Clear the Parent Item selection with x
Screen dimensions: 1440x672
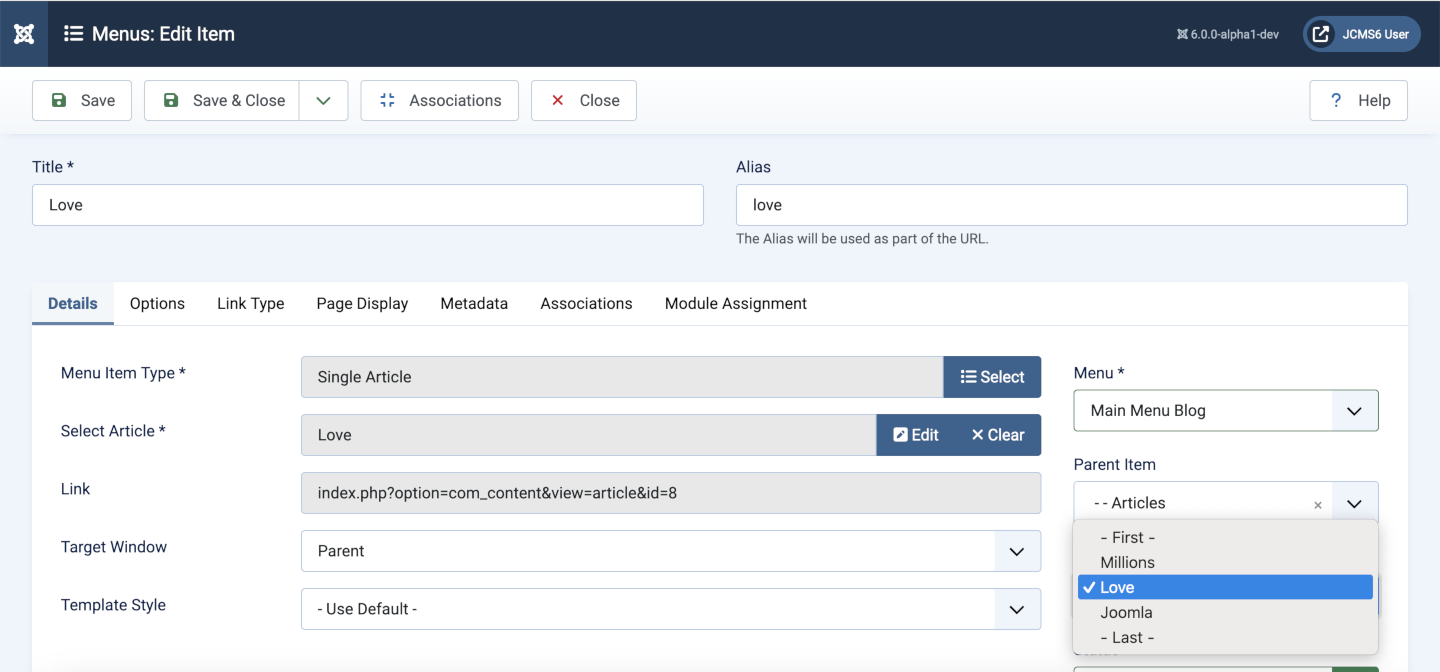(1318, 505)
